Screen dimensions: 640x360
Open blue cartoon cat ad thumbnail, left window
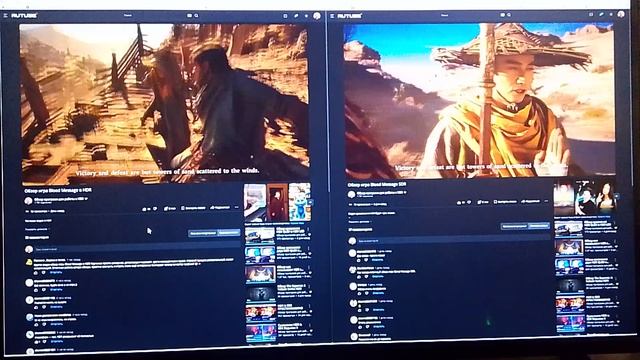tap(299, 202)
